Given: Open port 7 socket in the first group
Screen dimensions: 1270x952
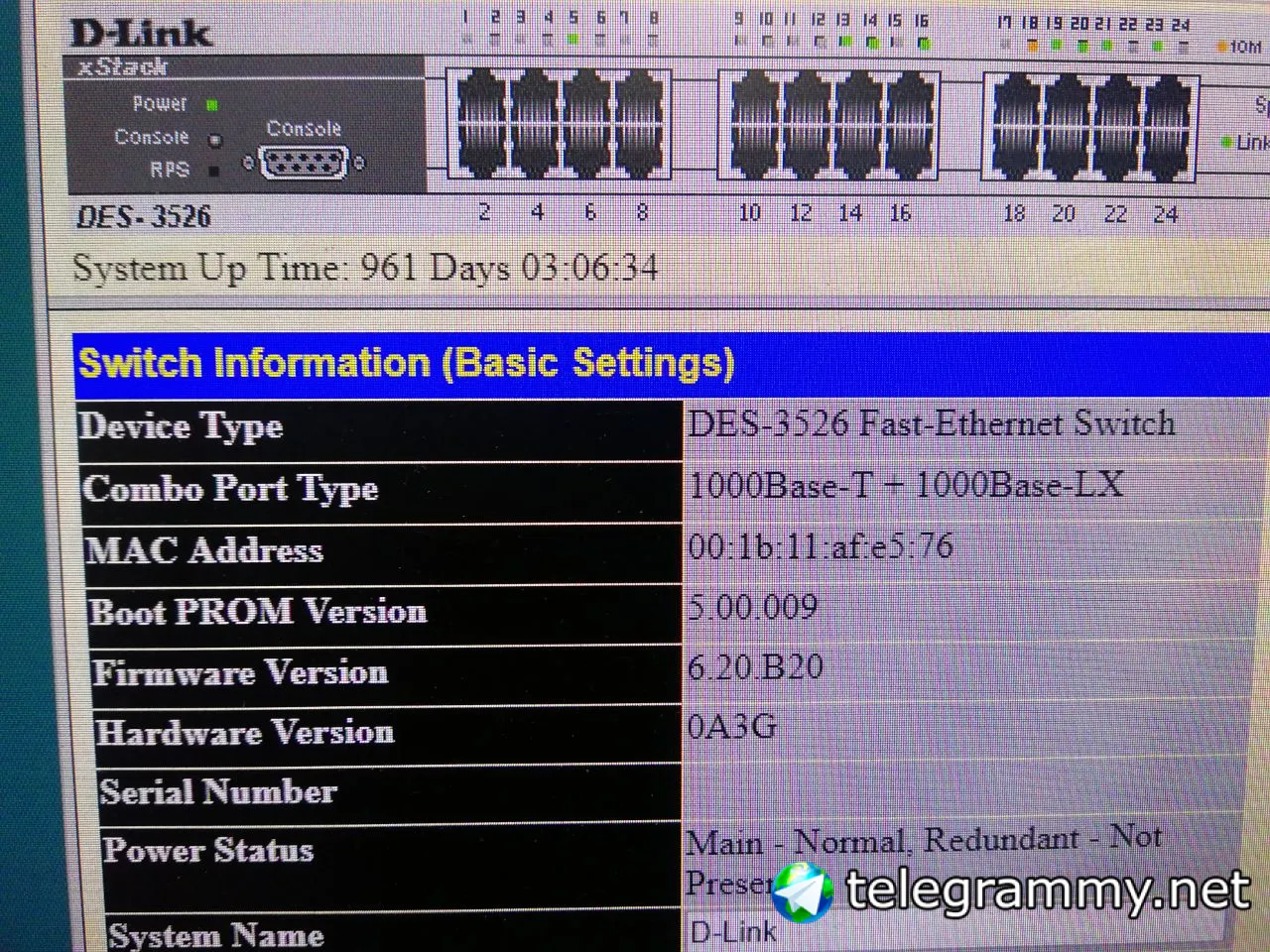Looking at the screenshot, I should coord(639,98).
